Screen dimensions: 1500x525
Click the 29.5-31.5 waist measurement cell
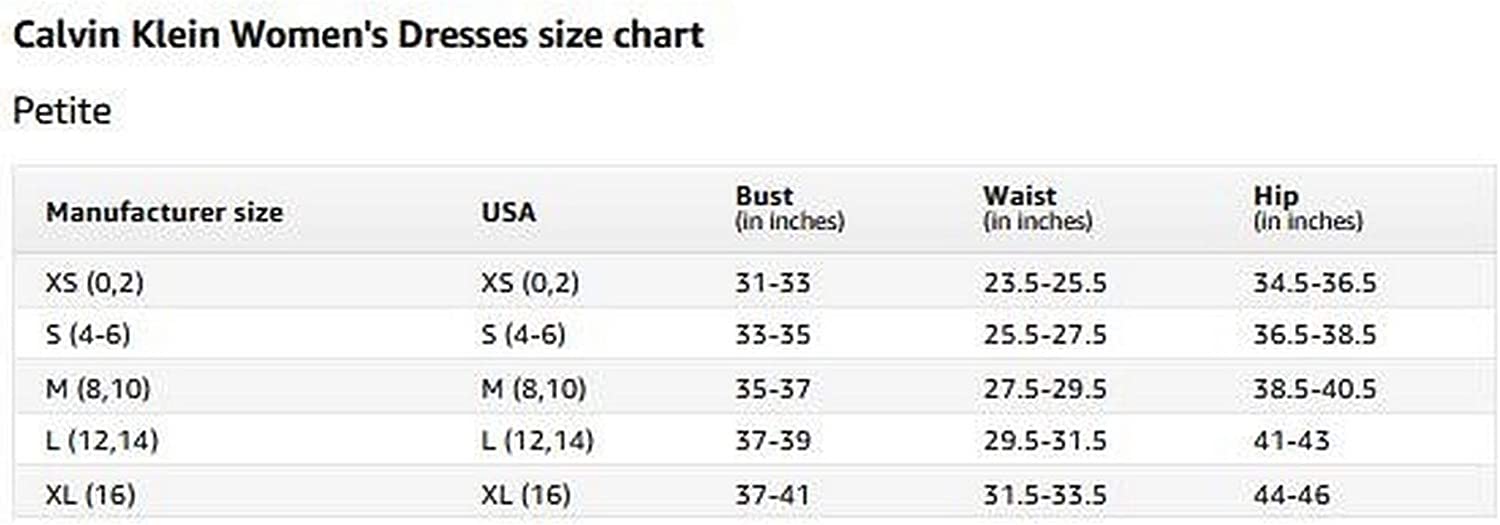tap(1044, 440)
